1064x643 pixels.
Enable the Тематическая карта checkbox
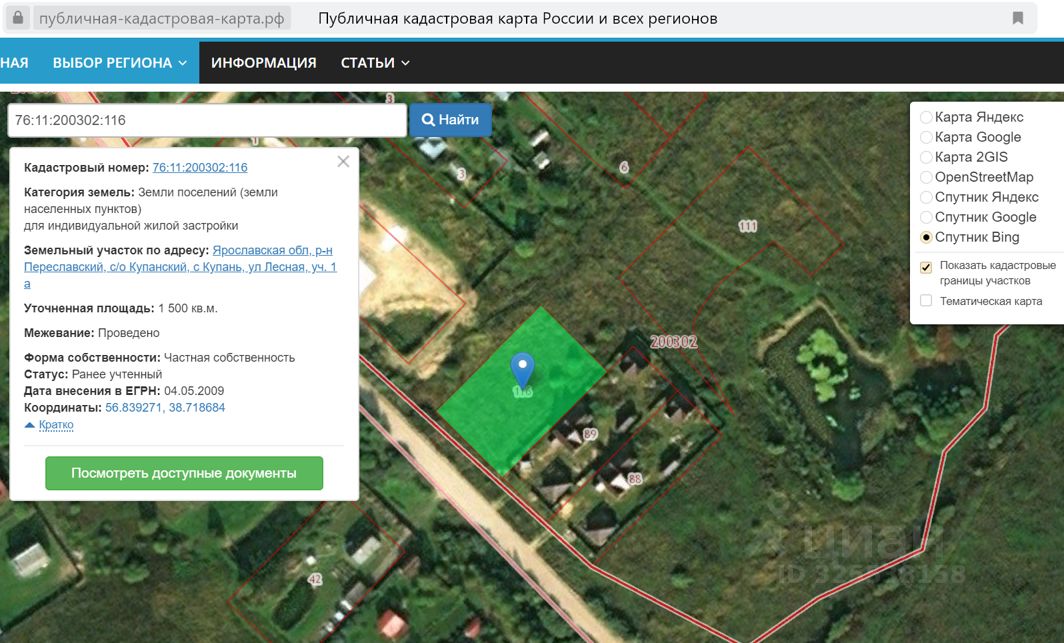pos(926,301)
